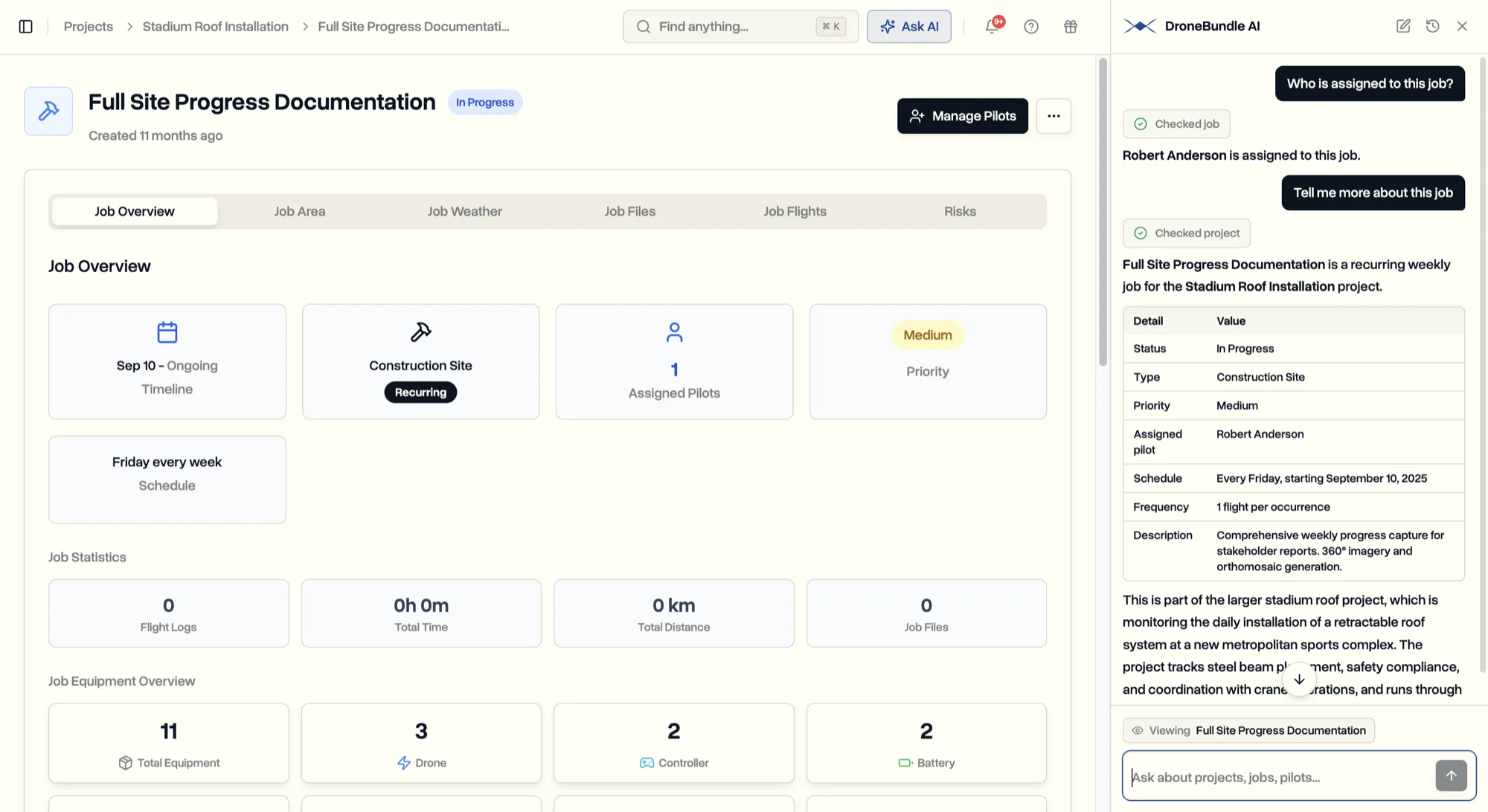
Task: Click the Assigned Pilots person icon
Action: point(674,332)
